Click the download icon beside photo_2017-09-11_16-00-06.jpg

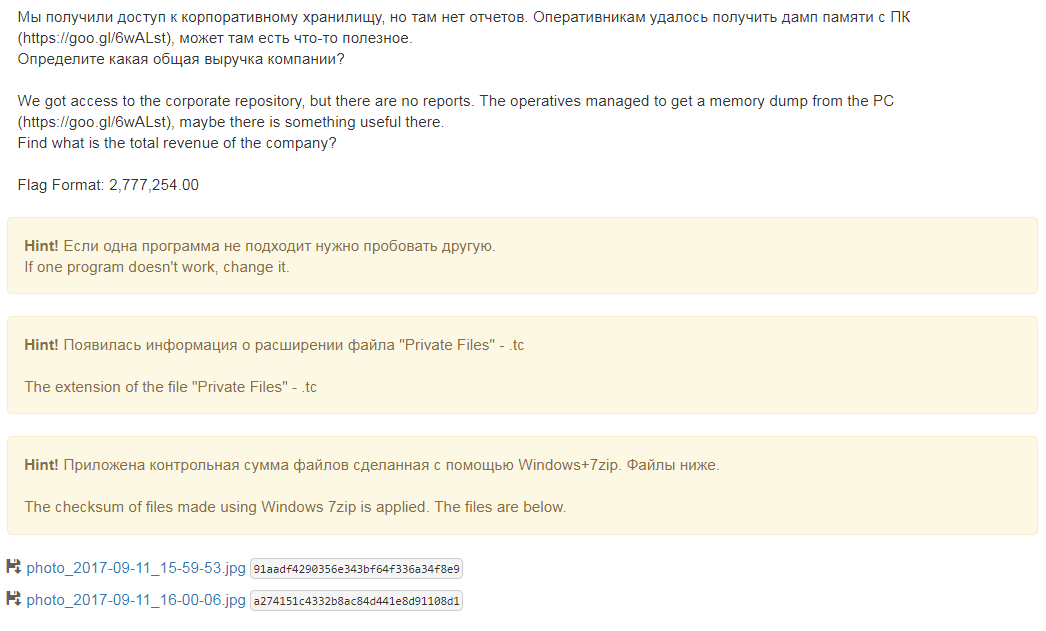14,600
